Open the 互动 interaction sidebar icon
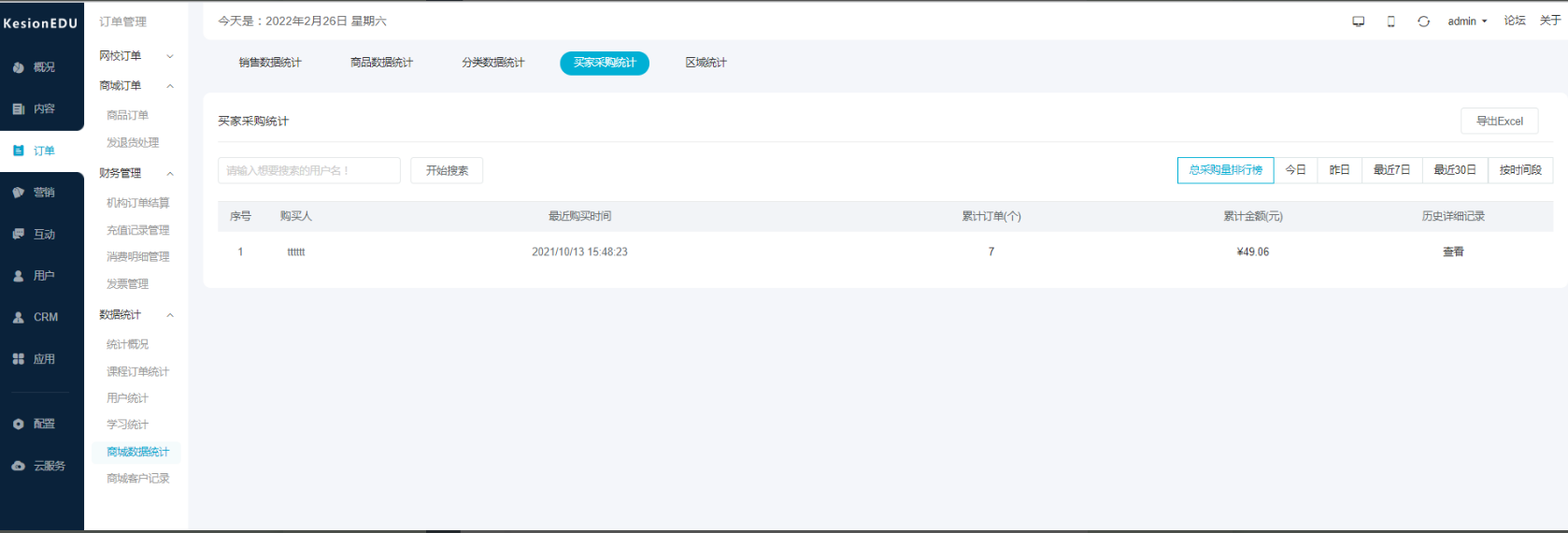 click(19, 234)
